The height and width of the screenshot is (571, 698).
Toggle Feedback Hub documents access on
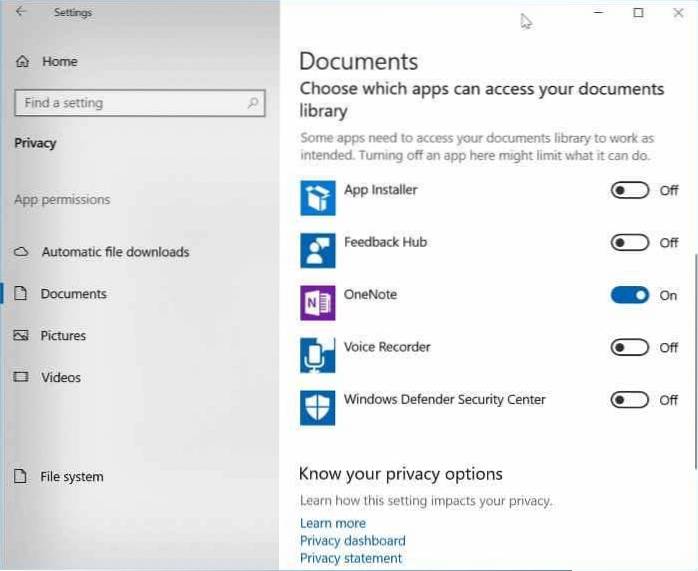630,242
